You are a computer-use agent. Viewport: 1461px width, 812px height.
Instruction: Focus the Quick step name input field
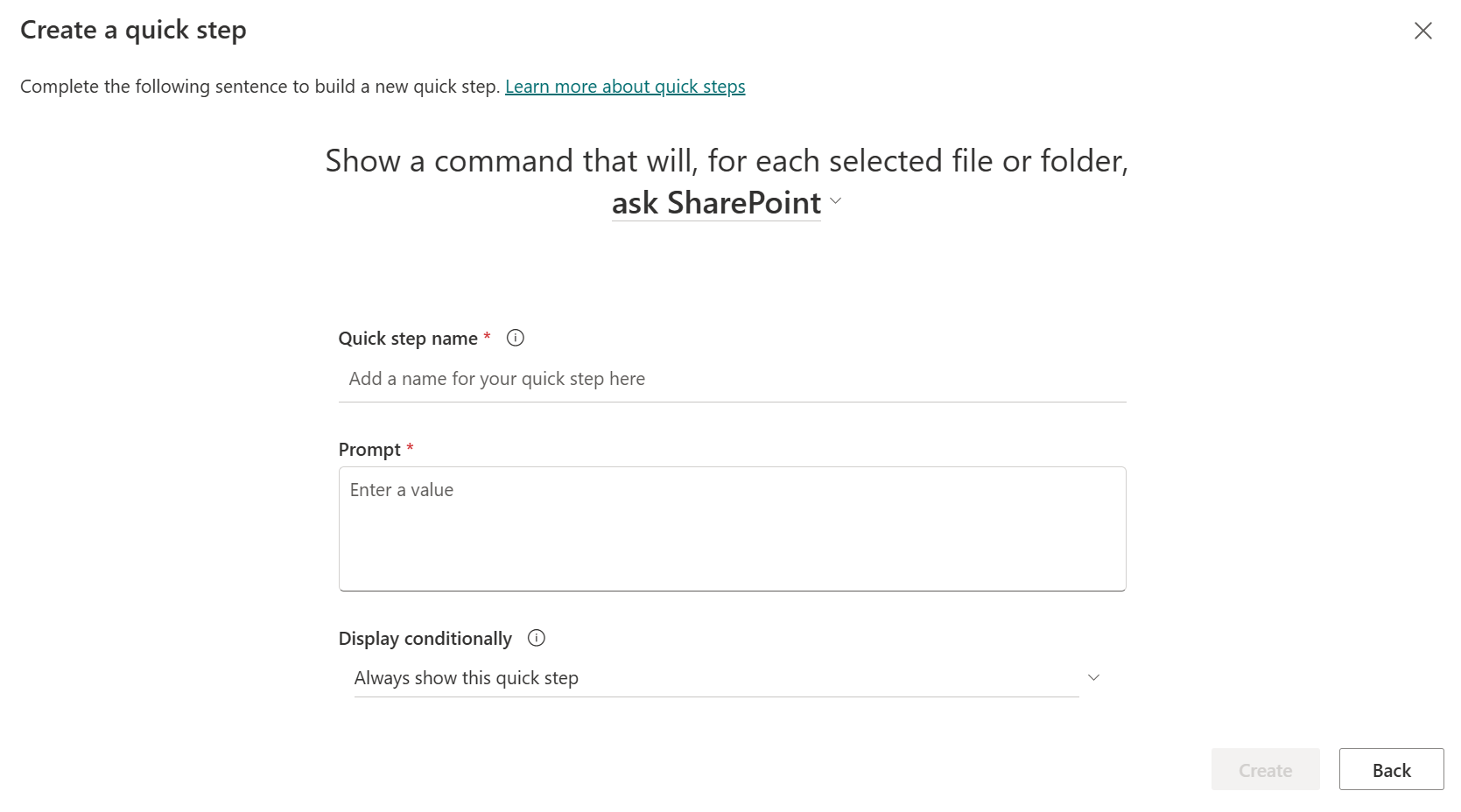pyautogui.click(x=732, y=380)
